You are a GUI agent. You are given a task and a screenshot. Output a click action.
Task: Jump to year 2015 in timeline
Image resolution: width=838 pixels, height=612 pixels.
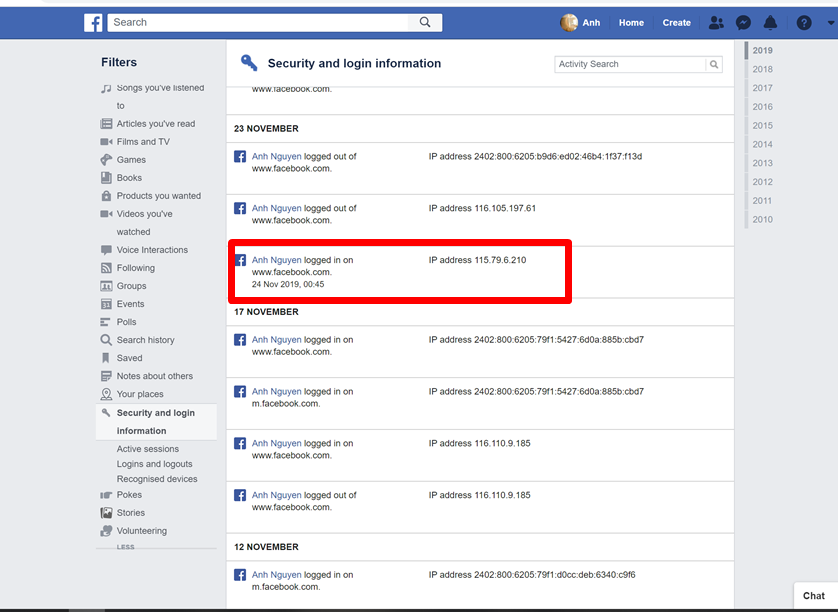[x=762, y=125]
